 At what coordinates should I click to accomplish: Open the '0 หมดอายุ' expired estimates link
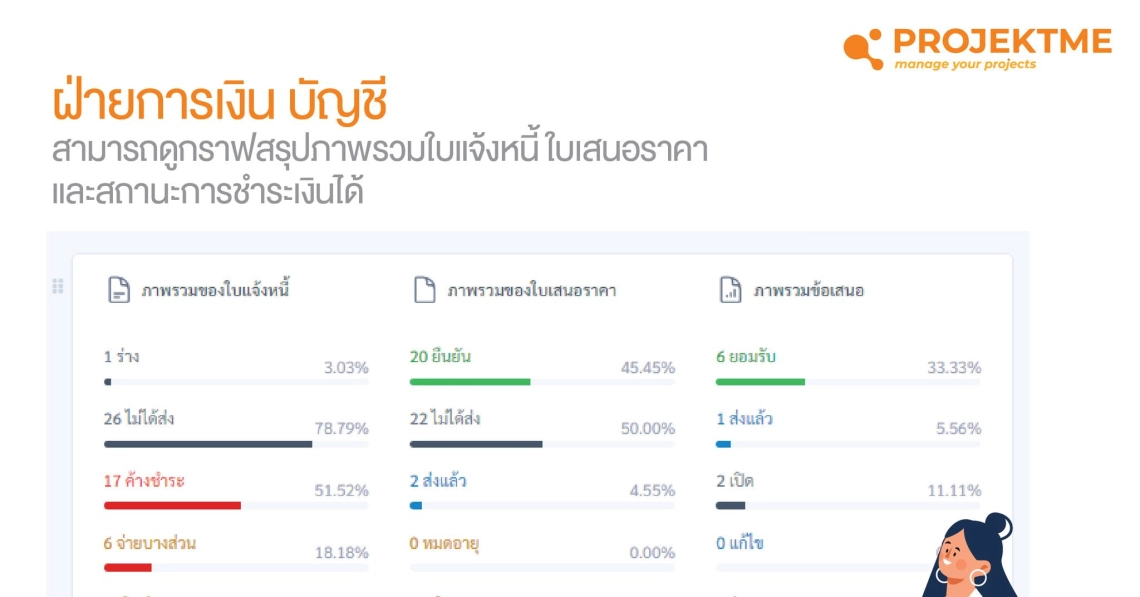tap(444, 543)
